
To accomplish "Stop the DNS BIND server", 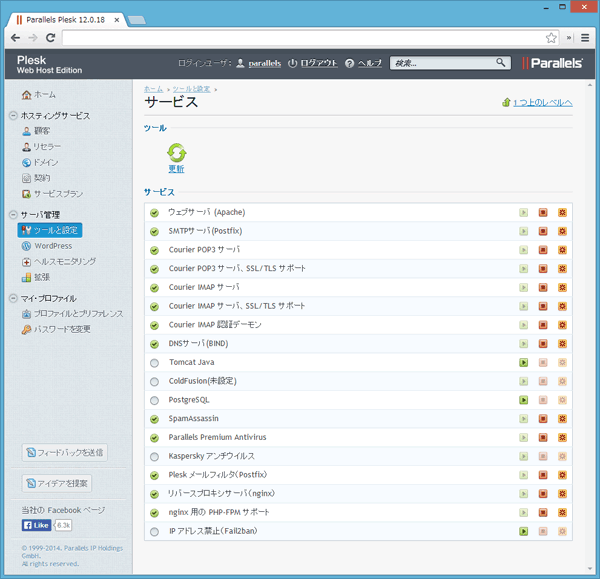I will point(543,344).
